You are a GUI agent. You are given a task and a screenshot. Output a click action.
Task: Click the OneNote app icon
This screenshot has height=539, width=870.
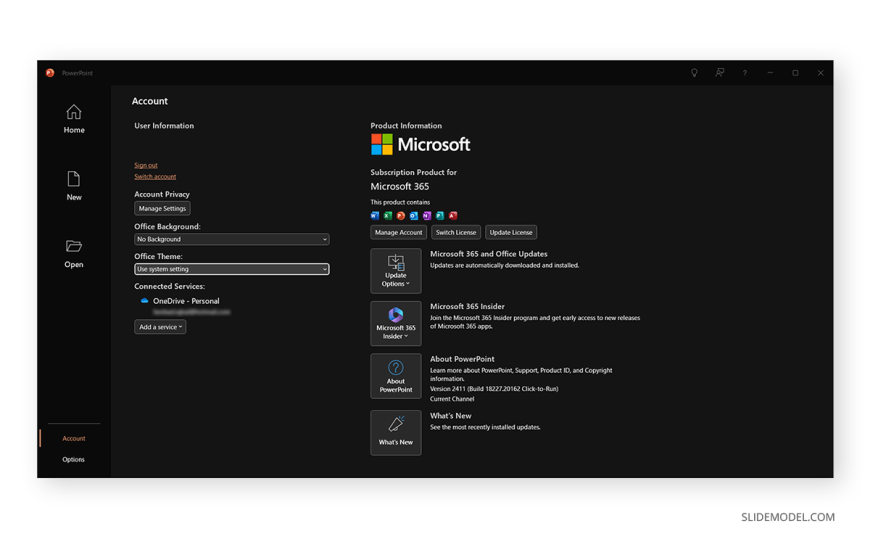[x=427, y=215]
